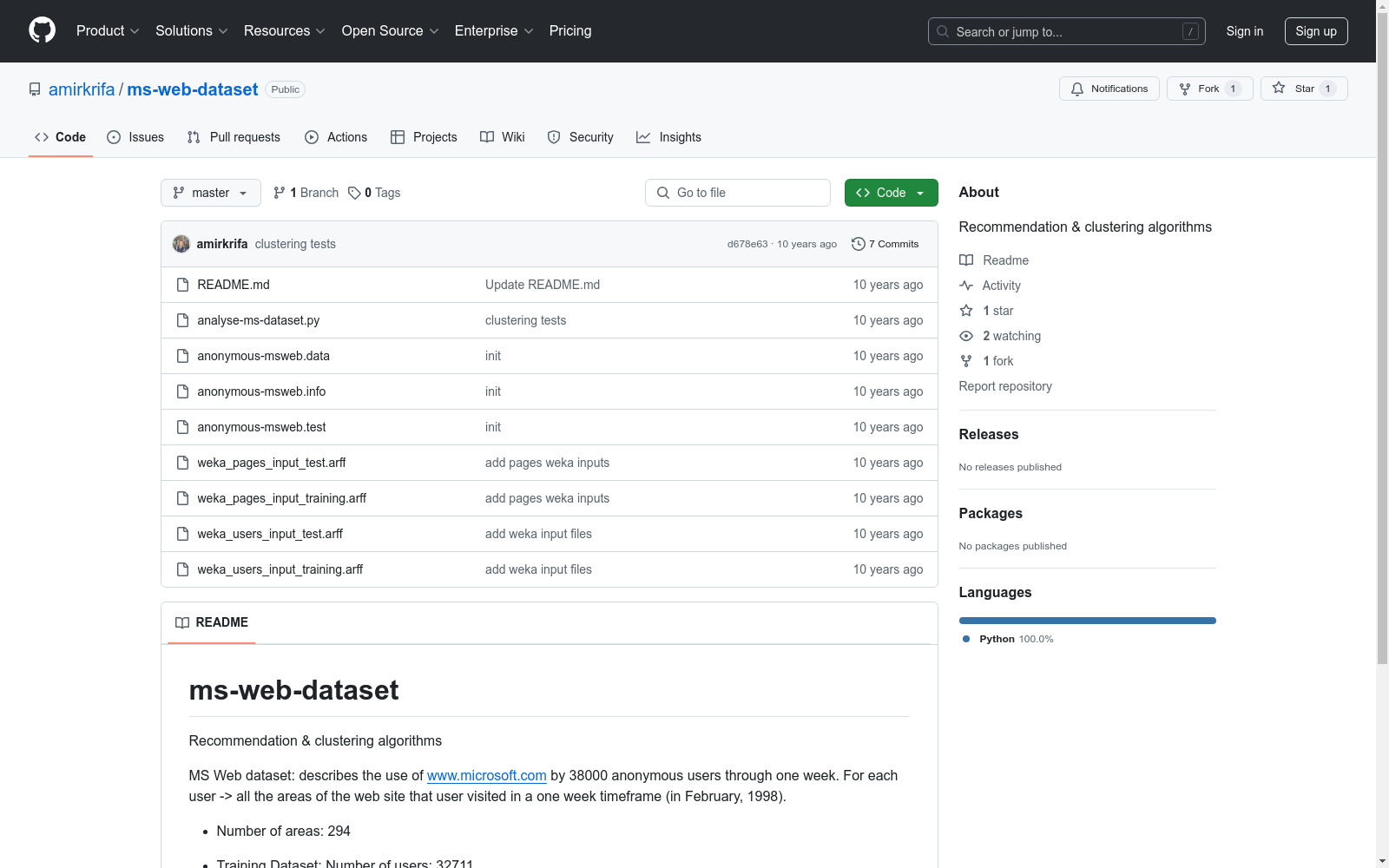Click Report repository link

point(1005,386)
